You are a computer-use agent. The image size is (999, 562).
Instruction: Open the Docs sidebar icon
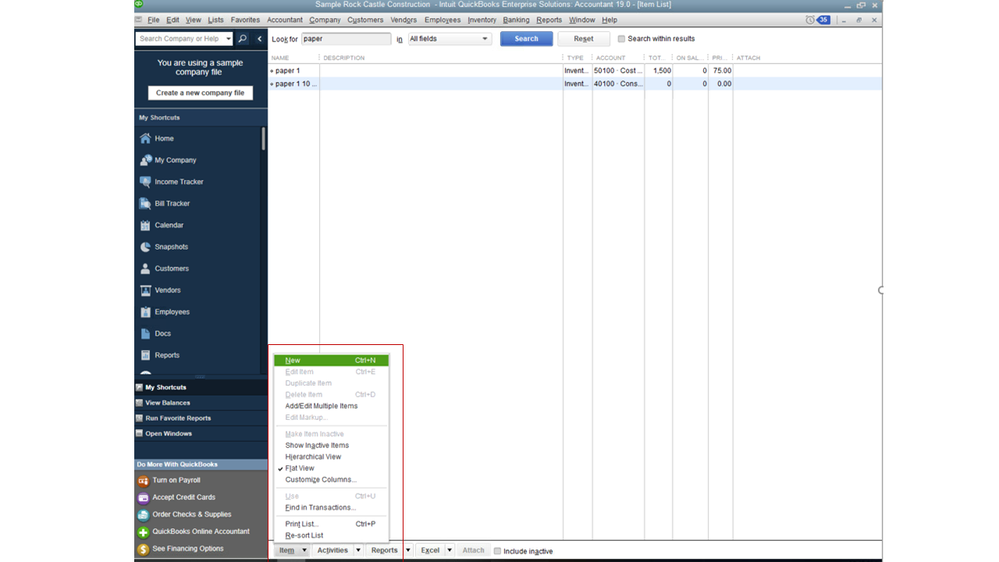point(145,333)
